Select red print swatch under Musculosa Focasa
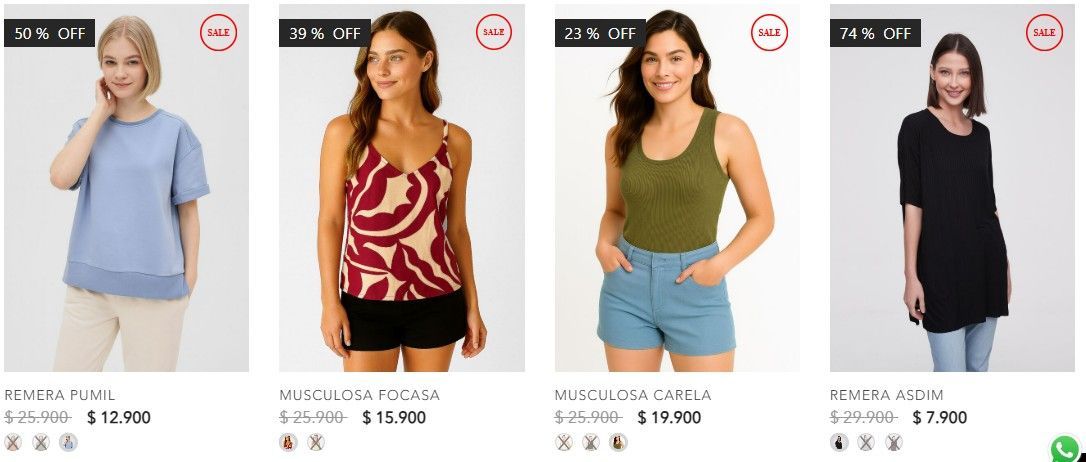 click(289, 442)
